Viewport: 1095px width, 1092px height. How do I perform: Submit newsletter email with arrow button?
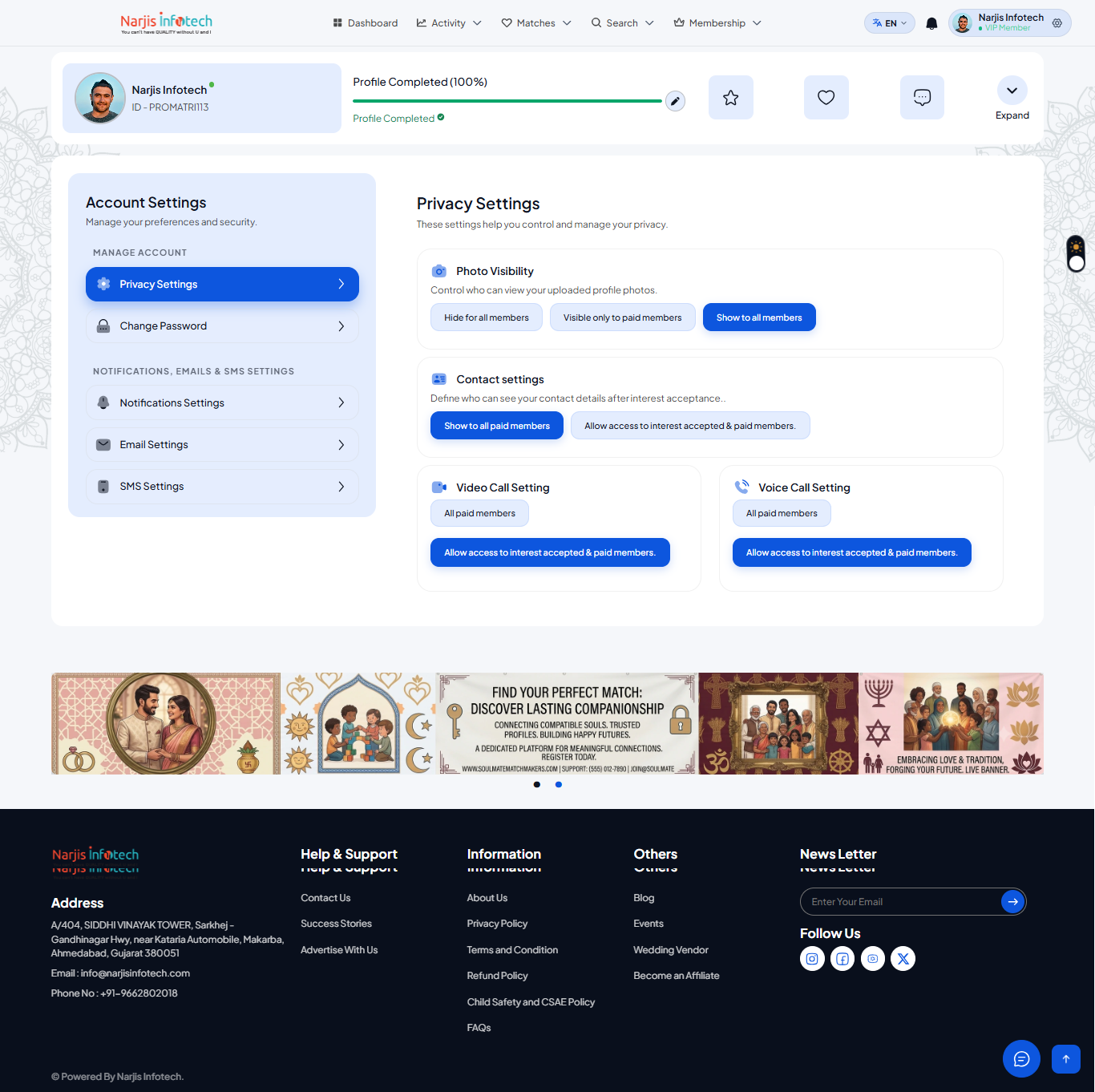1013,902
